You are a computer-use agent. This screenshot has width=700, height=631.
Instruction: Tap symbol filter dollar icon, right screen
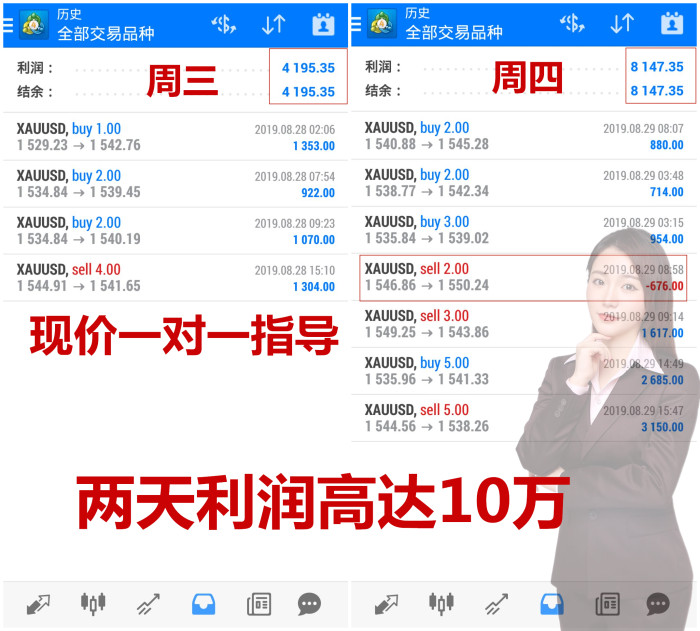pos(572,24)
